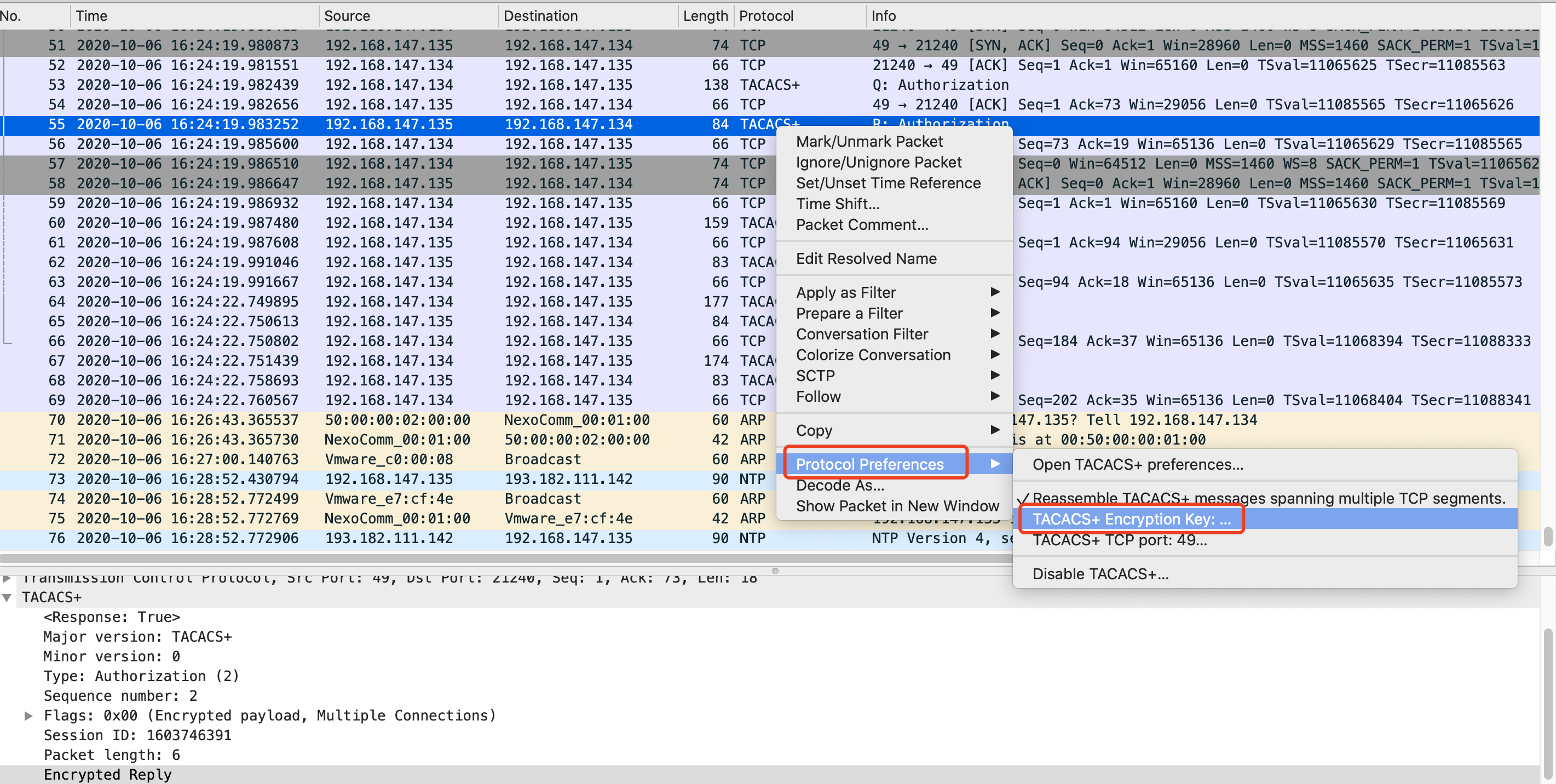1556x784 pixels.
Task: Sort by Info column header
Action: coord(1202,16)
